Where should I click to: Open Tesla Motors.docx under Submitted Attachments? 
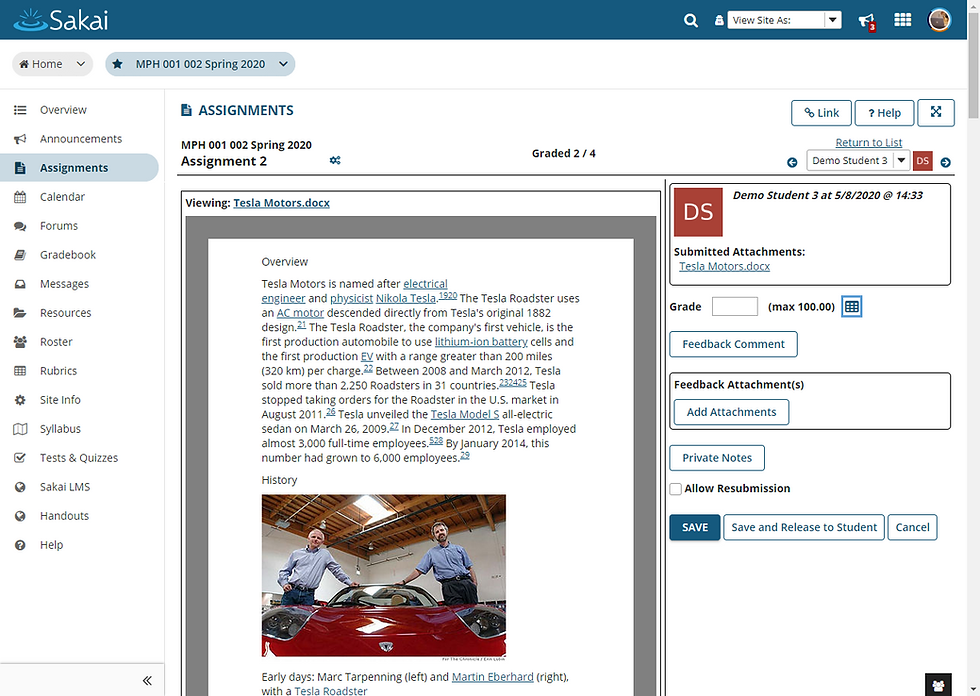tap(724, 266)
